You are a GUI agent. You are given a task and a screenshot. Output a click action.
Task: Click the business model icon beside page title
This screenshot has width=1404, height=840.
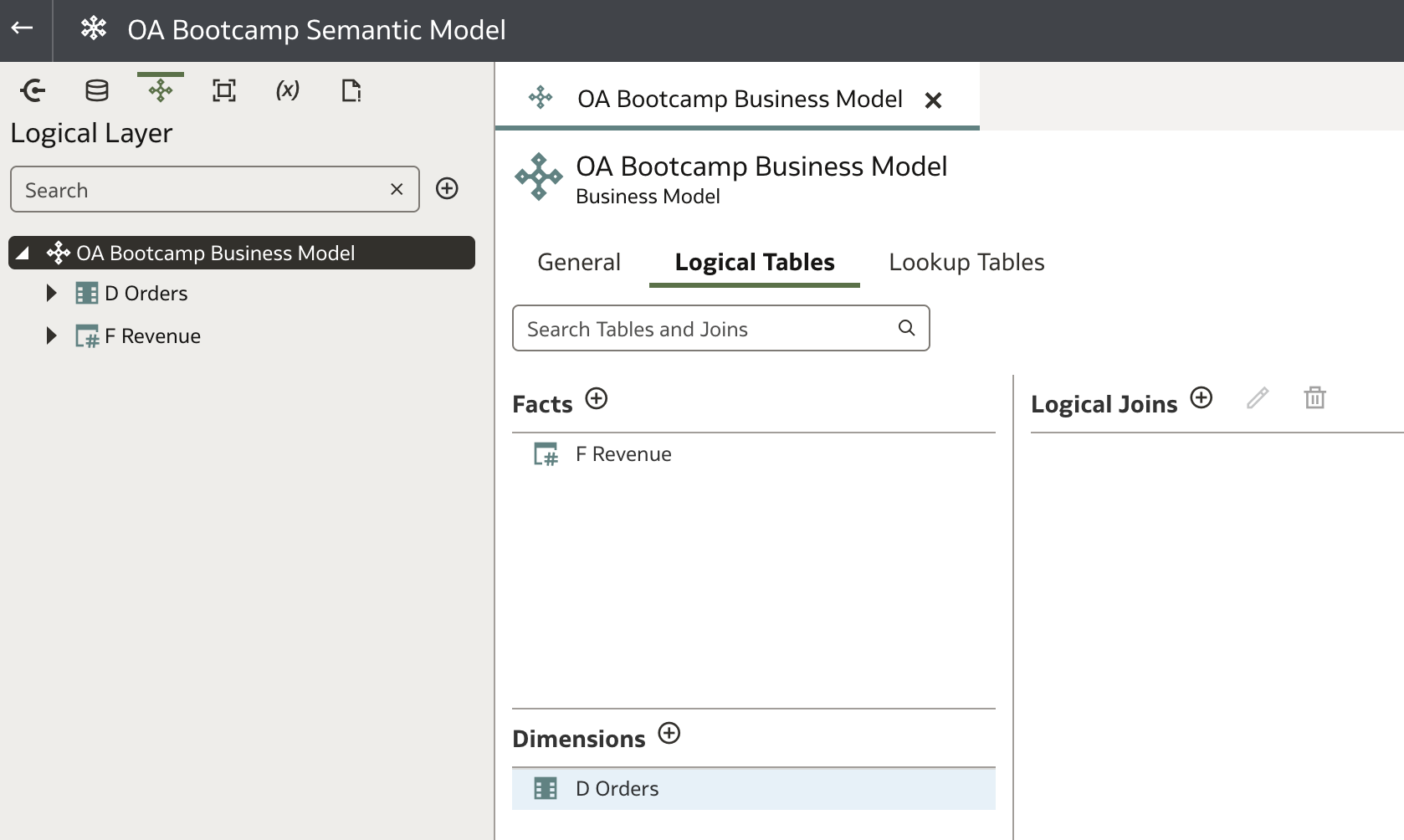coord(539,177)
